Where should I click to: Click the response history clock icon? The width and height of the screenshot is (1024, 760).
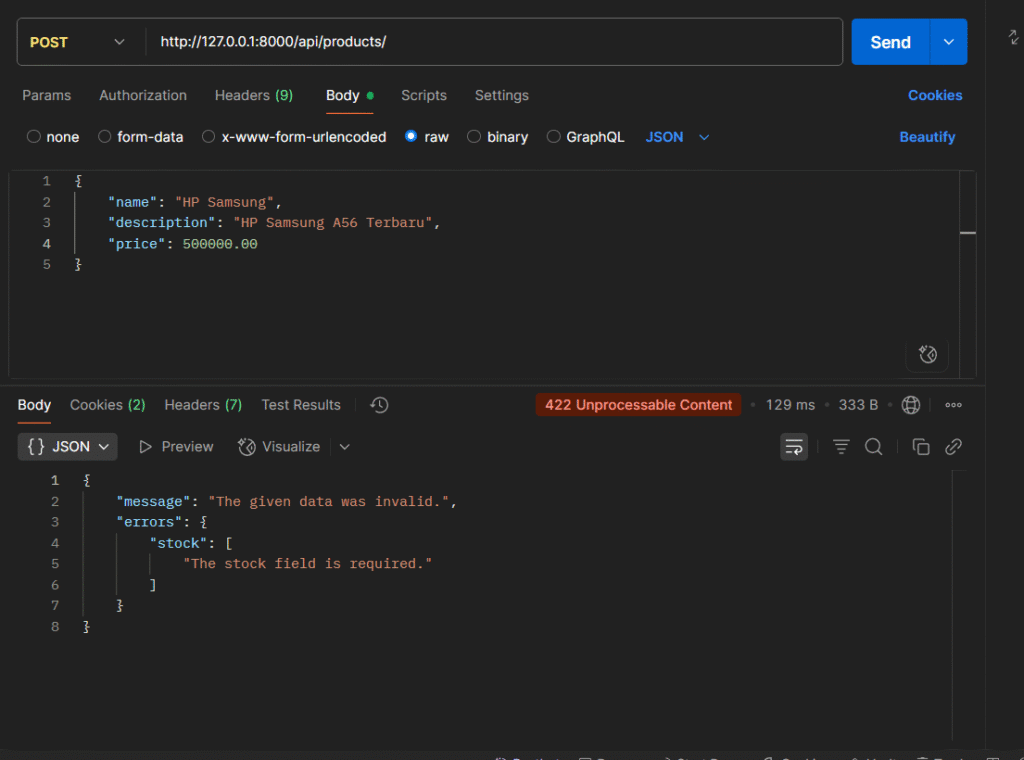pos(379,405)
